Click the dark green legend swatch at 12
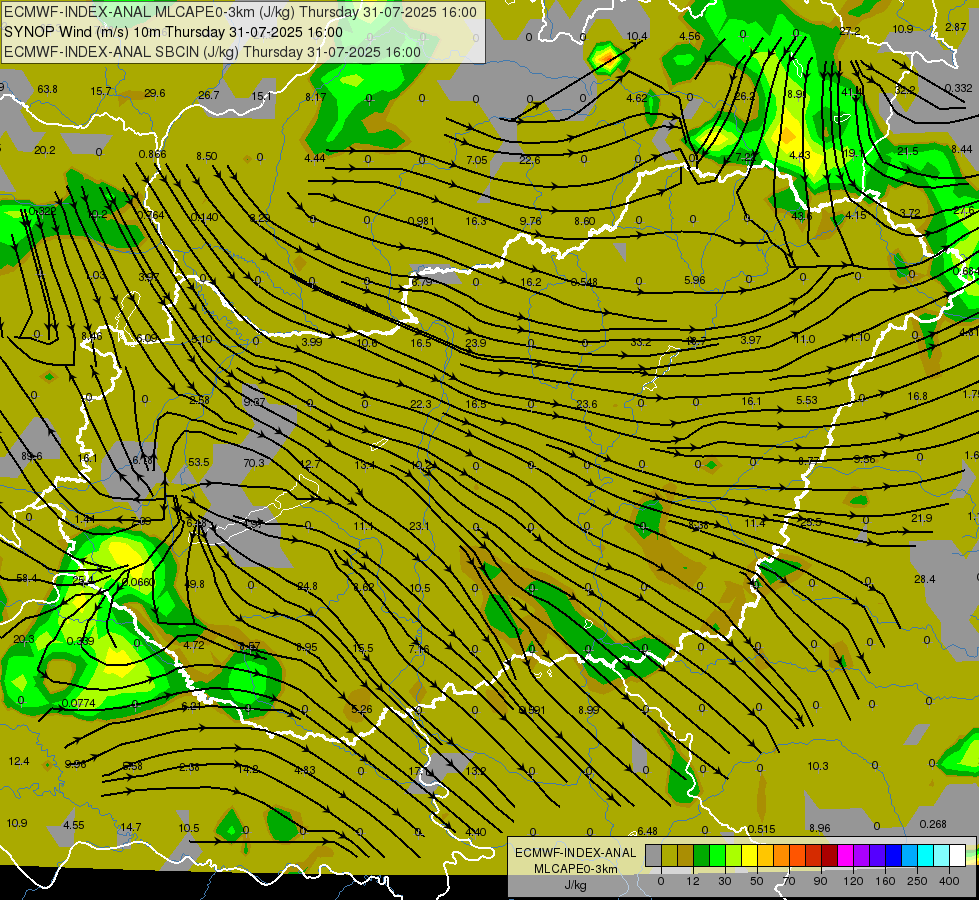Viewport: 979px width, 900px height. click(701, 855)
